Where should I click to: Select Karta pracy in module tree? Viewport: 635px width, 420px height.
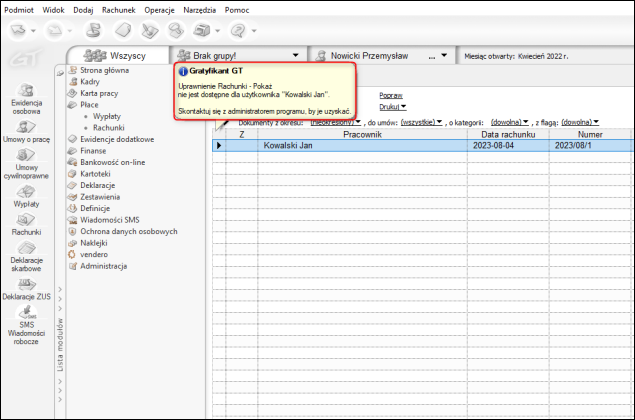click(x=99, y=93)
